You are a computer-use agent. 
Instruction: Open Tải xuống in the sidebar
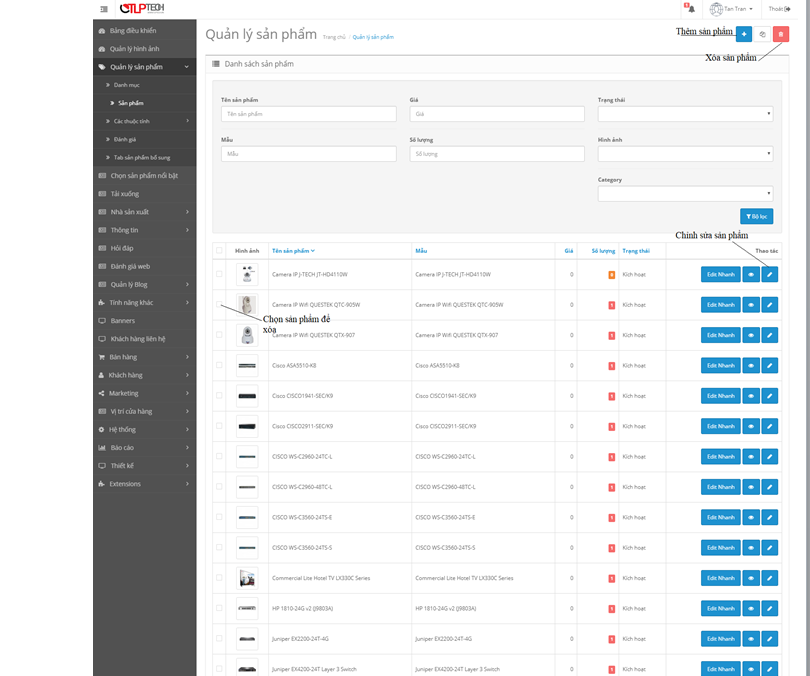tap(145, 194)
